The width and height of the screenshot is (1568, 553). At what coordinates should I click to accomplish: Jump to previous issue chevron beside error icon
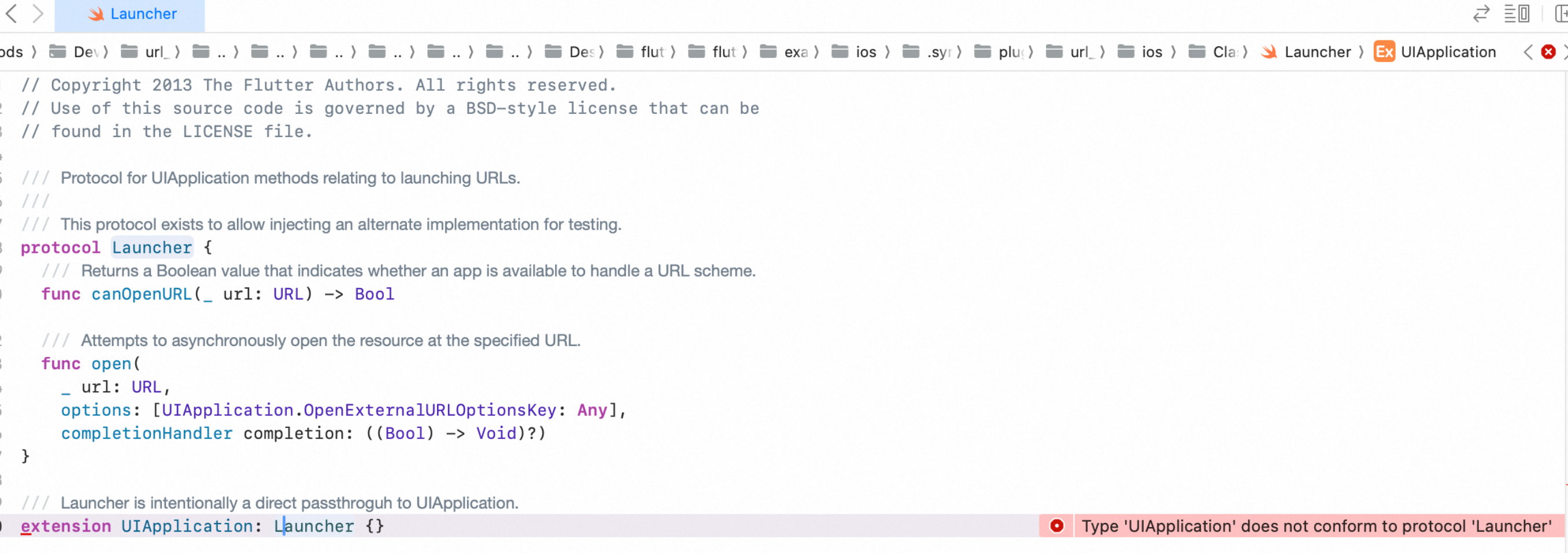coord(1529,51)
